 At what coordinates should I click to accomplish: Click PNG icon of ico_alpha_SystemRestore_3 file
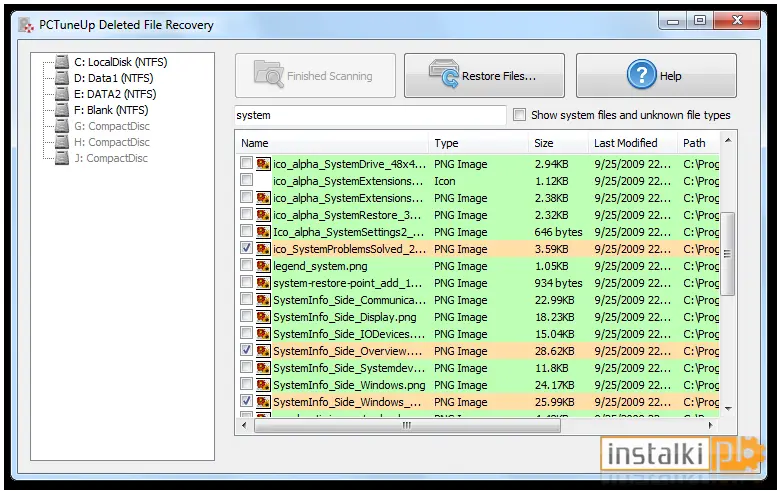point(263,215)
